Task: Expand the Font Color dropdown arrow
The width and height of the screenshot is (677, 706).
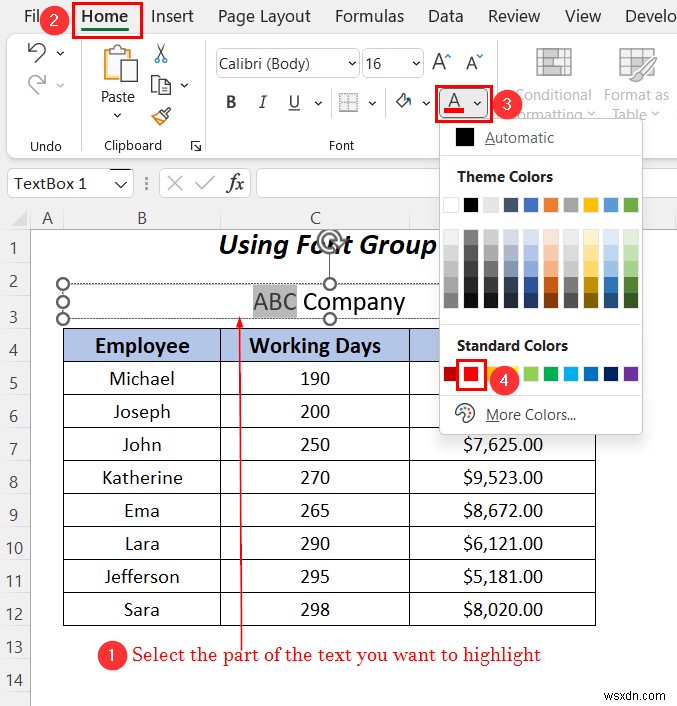Action: pyautogui.click(x=478, y=104)
